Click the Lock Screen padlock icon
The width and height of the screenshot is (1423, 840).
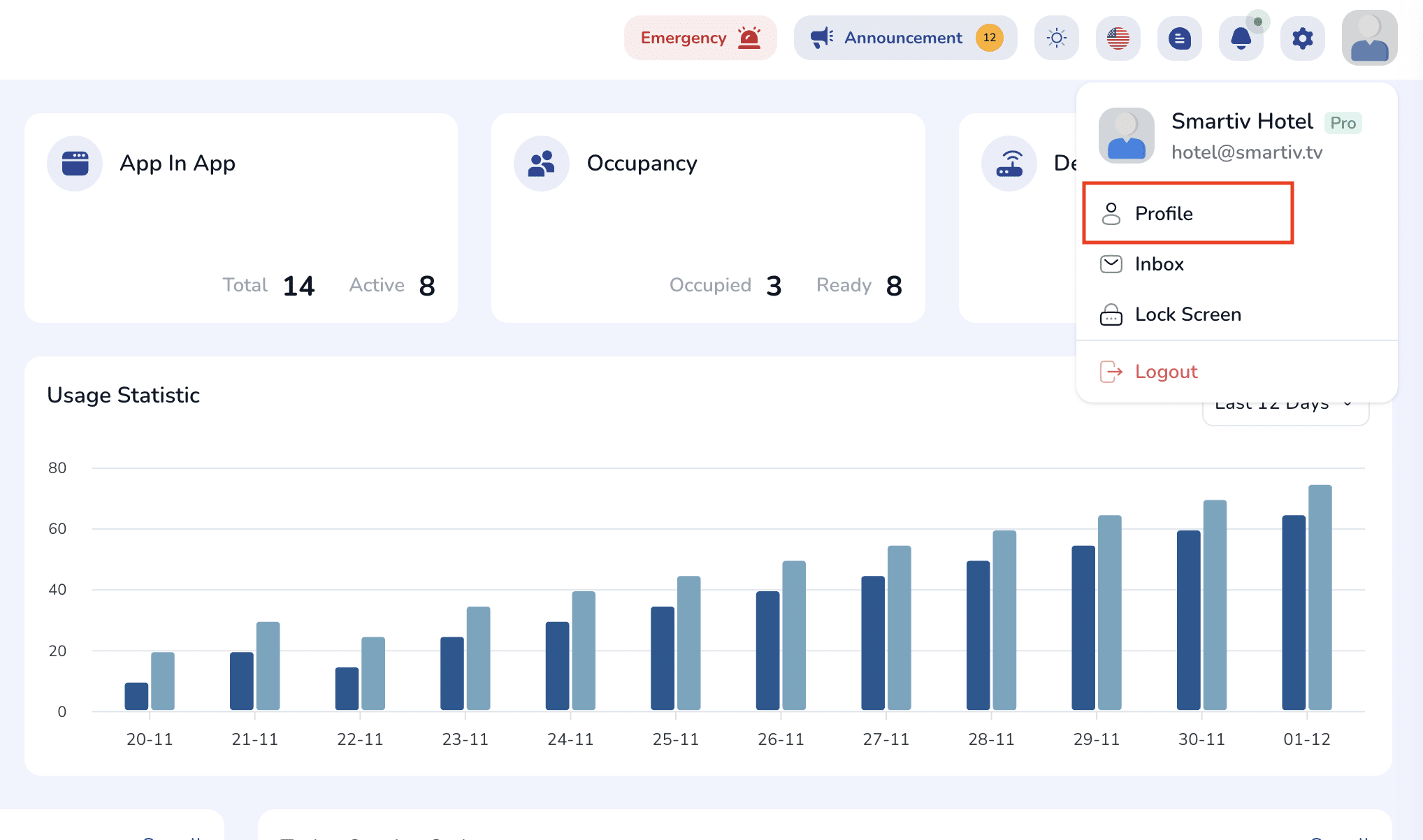pyautogui.click(x=1111, y=314)
